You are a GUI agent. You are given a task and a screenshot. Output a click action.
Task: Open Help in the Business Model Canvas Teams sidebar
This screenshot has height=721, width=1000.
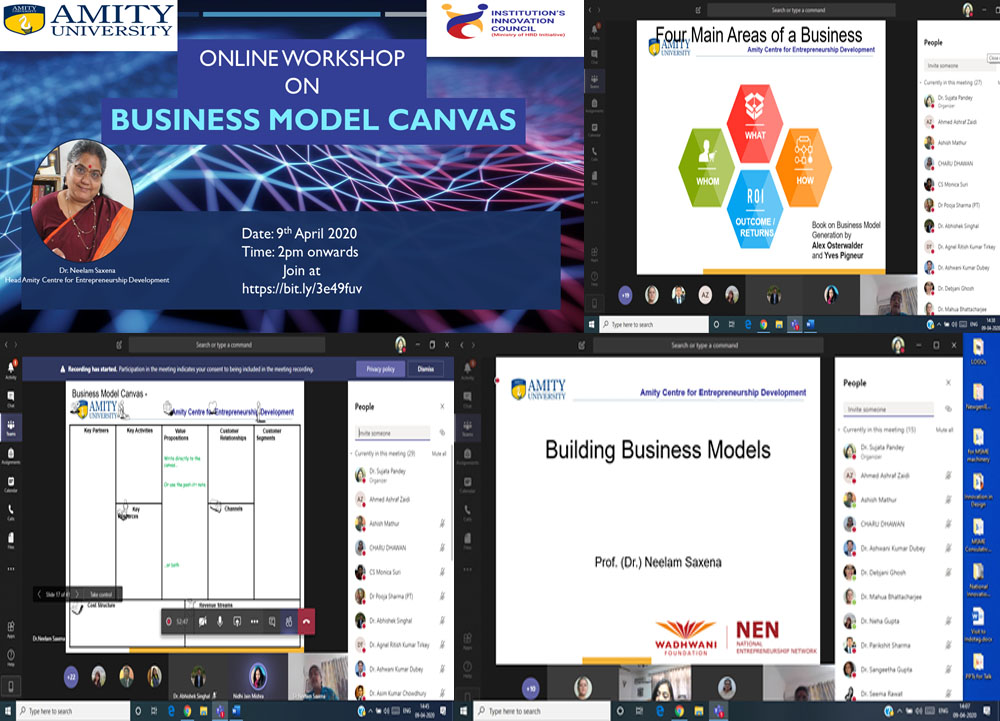coord(11,657)
